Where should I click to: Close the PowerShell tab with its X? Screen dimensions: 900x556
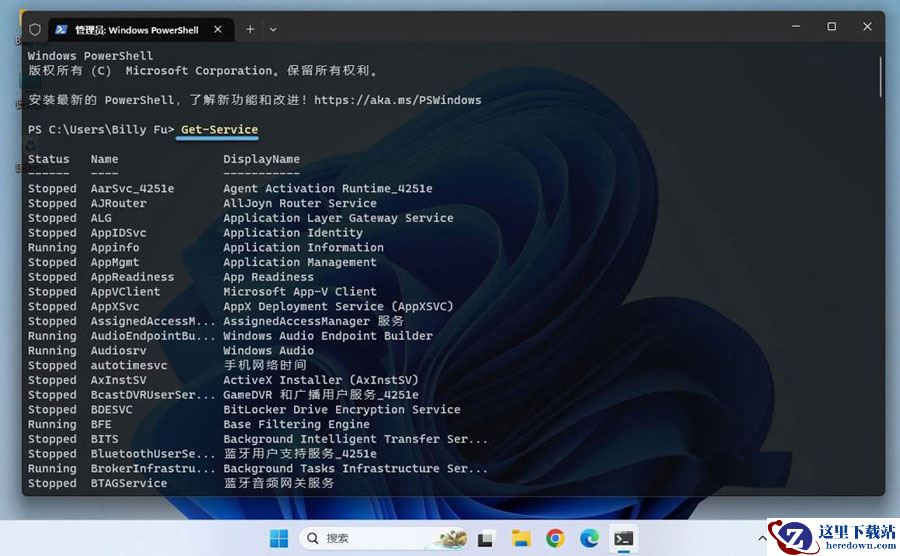point(218,29)
